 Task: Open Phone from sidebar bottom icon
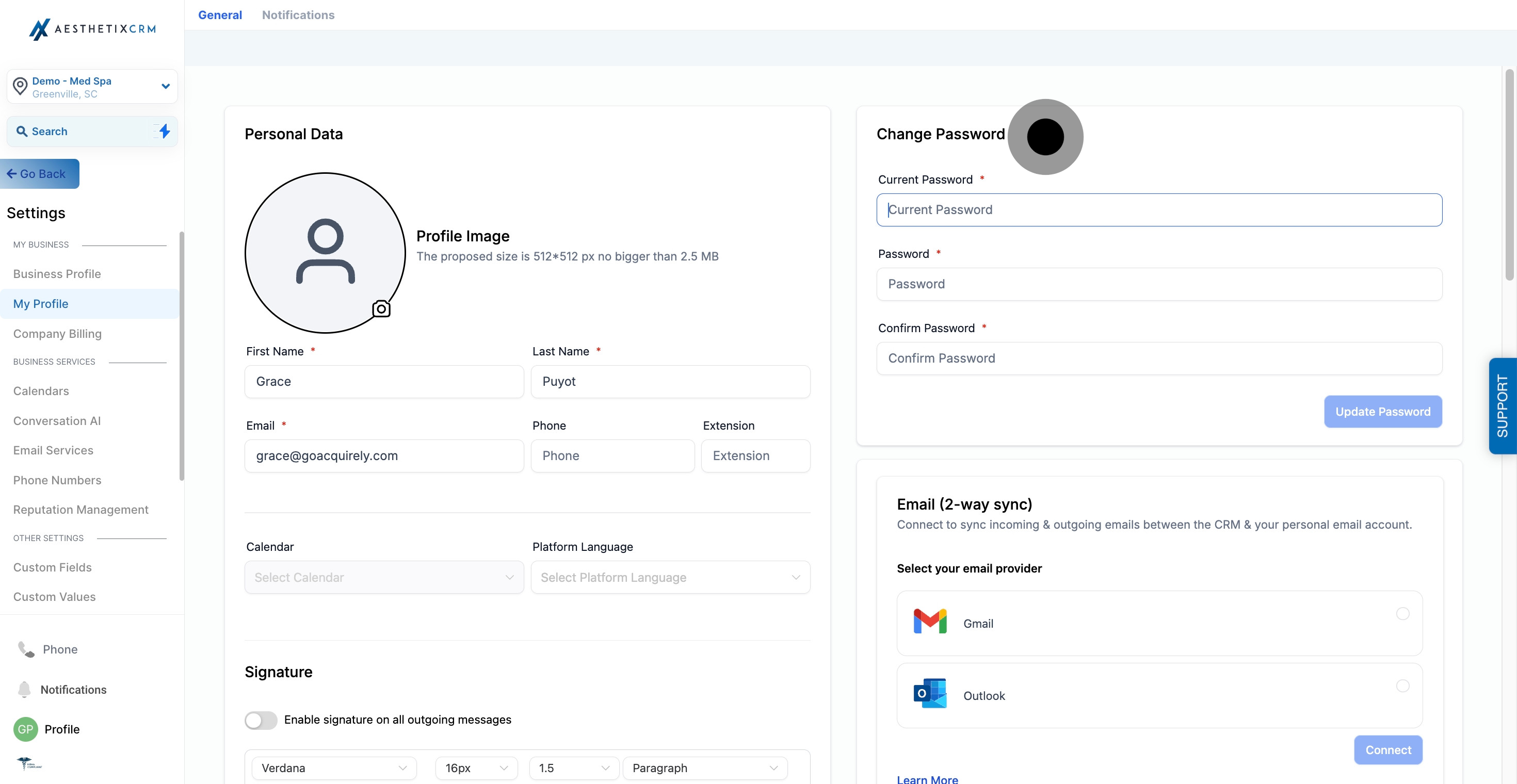pos(26,649)
